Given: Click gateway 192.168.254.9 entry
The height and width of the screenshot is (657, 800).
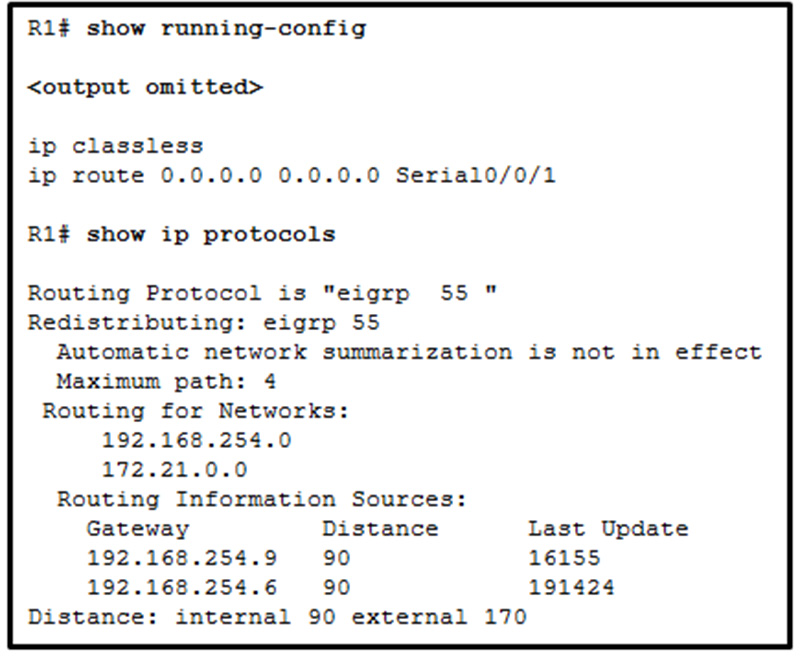Looking at the screenshot, I should (x=182, y=558).
